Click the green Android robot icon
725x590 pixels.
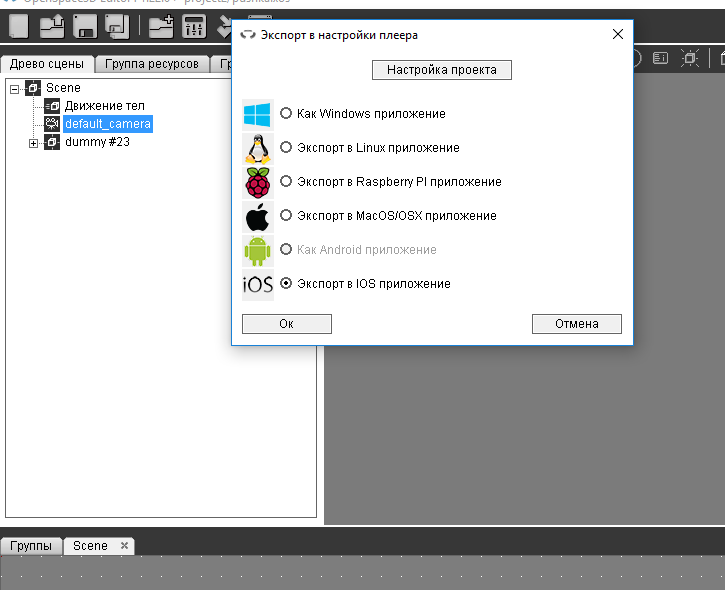258,251
